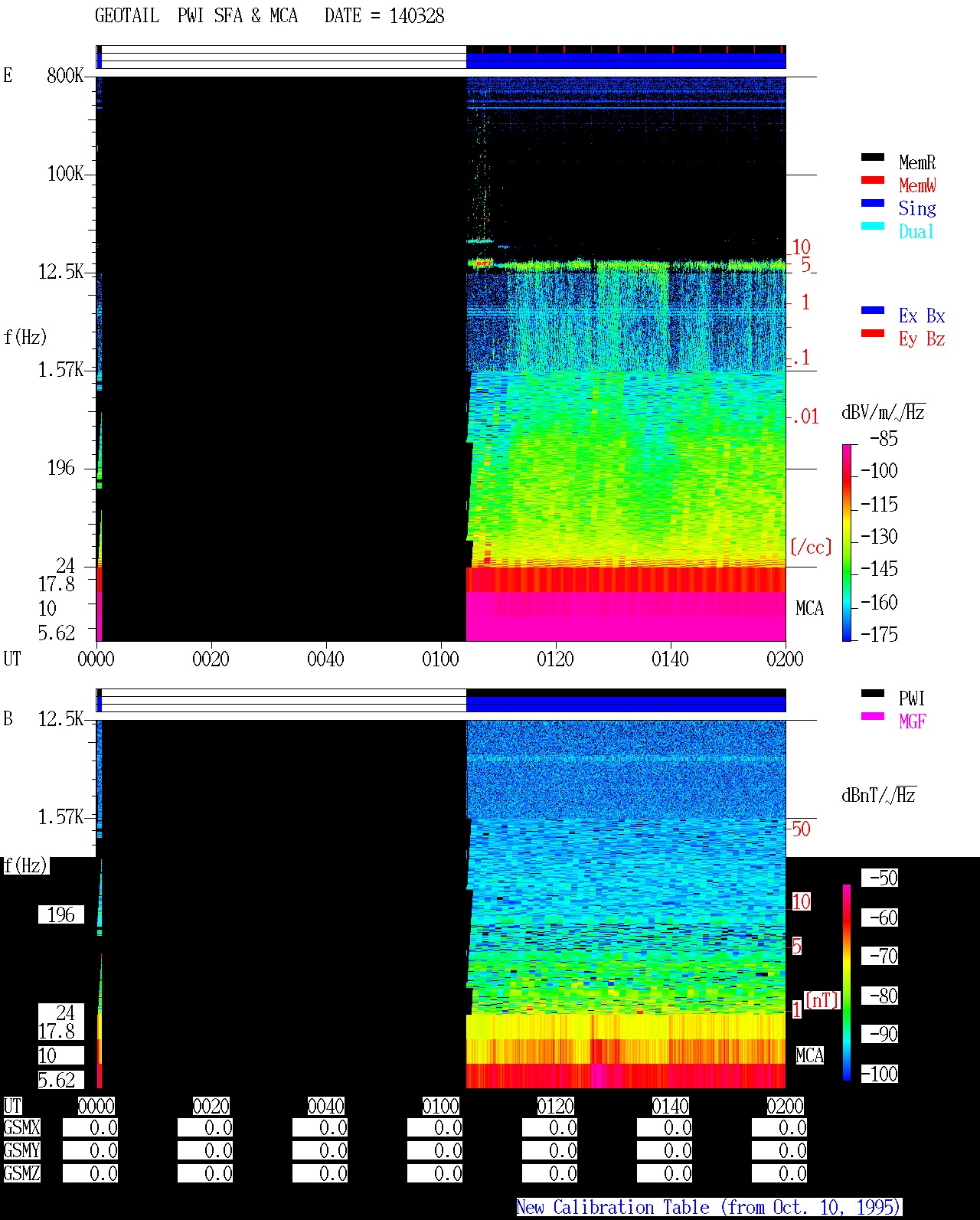This screenshot has height=1220, width=980.
Task: Click the blue Sing legend swatch
Action: pos(873,203)
